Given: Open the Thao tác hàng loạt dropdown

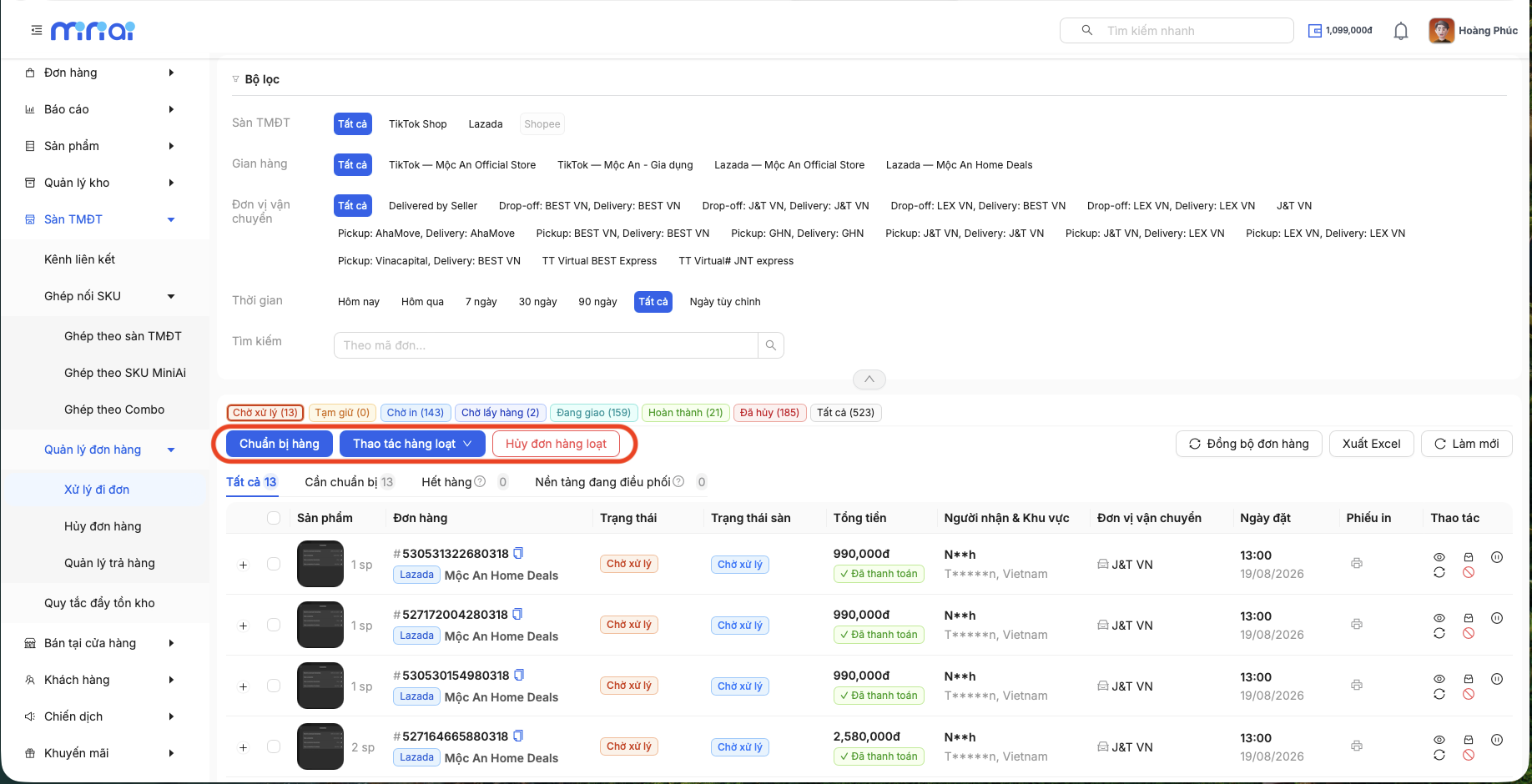Looking at the screenshot, I should (412, 444).
